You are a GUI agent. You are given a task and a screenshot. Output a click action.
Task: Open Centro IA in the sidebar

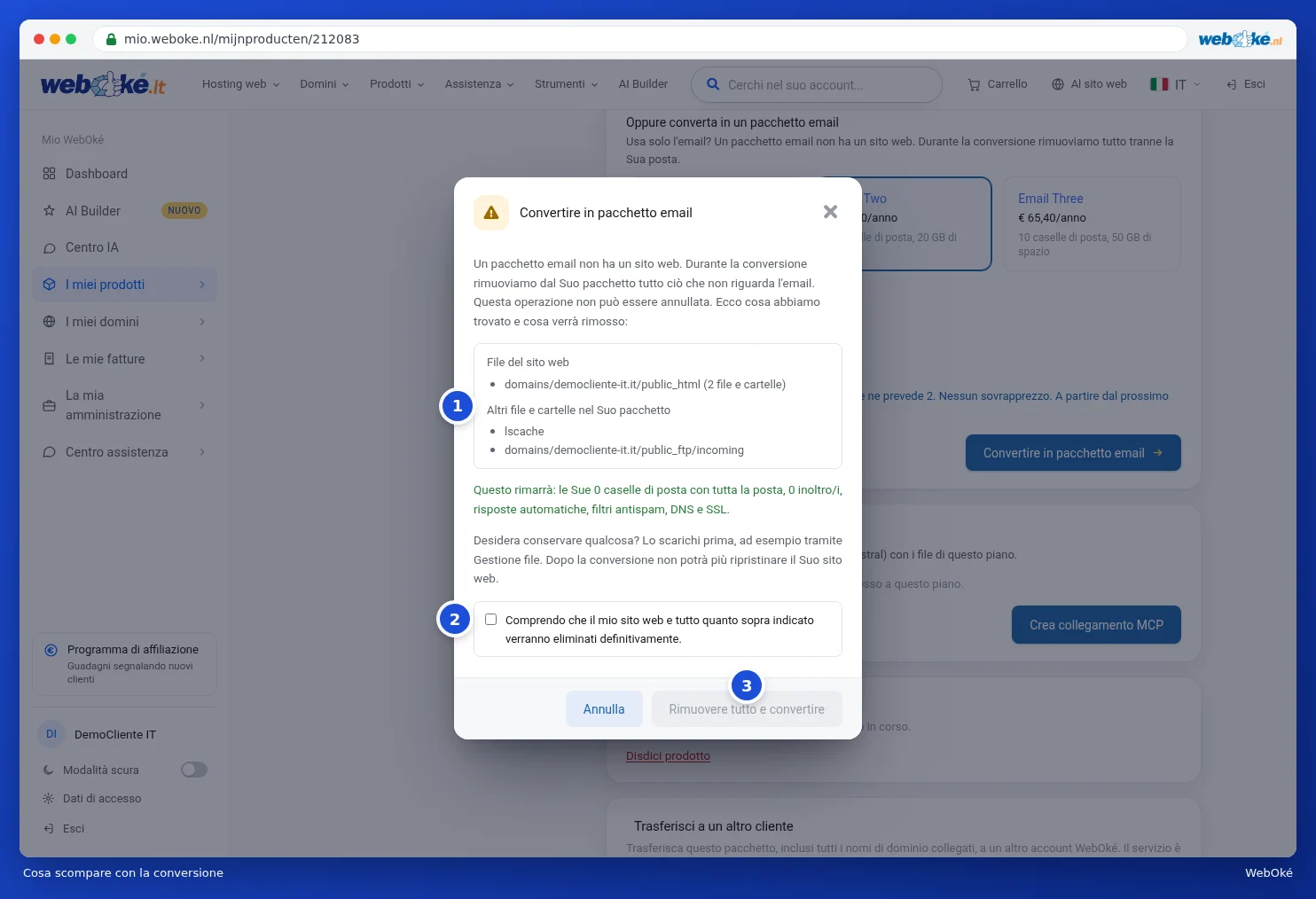(125, 247)
